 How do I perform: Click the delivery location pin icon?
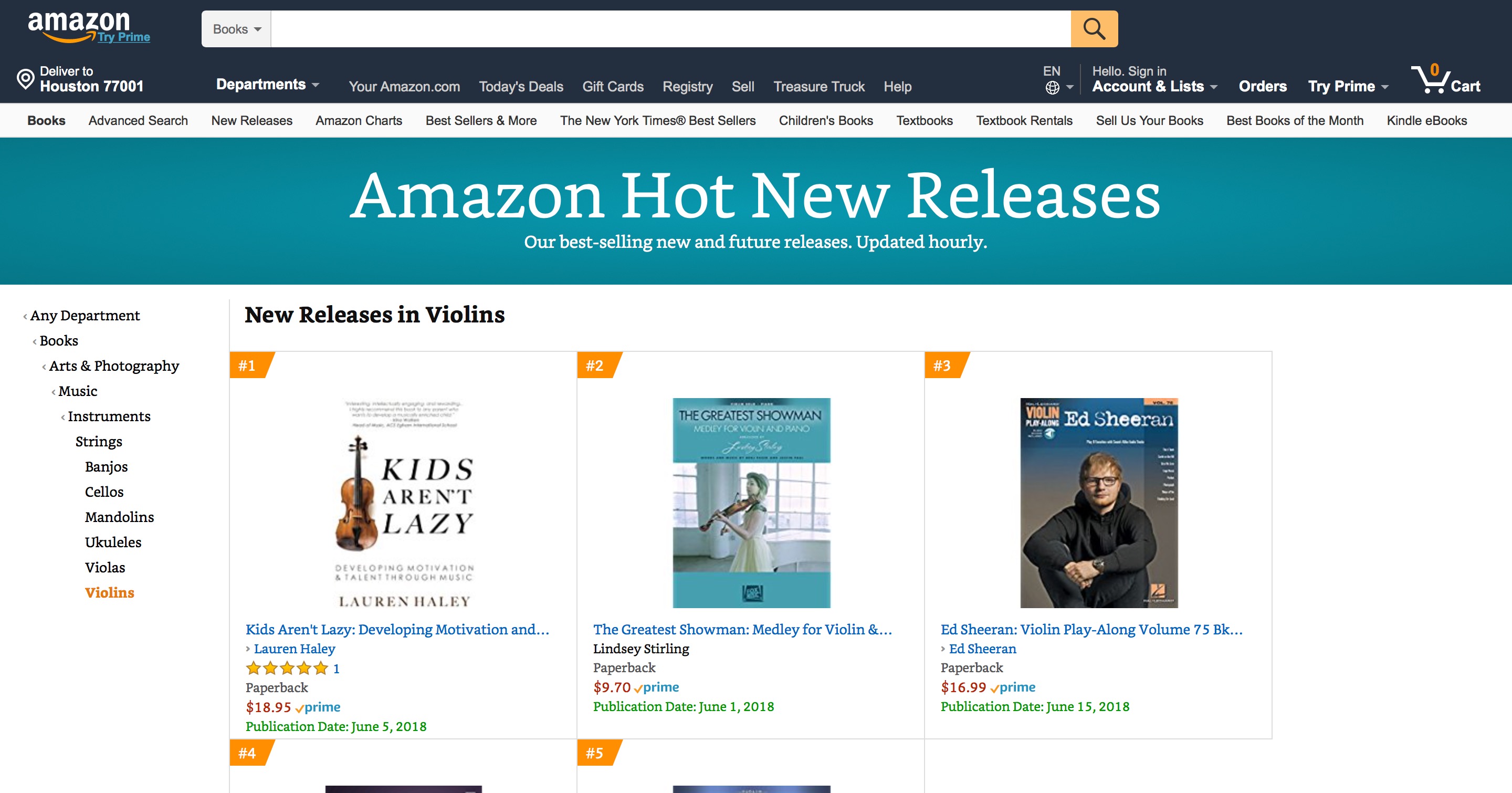click(x=25, y=79)
